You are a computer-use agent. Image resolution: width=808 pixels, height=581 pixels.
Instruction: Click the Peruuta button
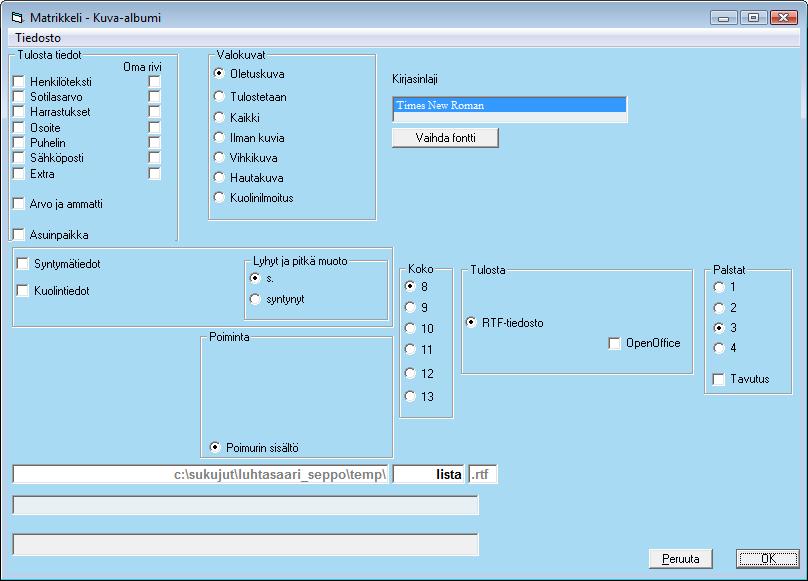click(680, 559)
